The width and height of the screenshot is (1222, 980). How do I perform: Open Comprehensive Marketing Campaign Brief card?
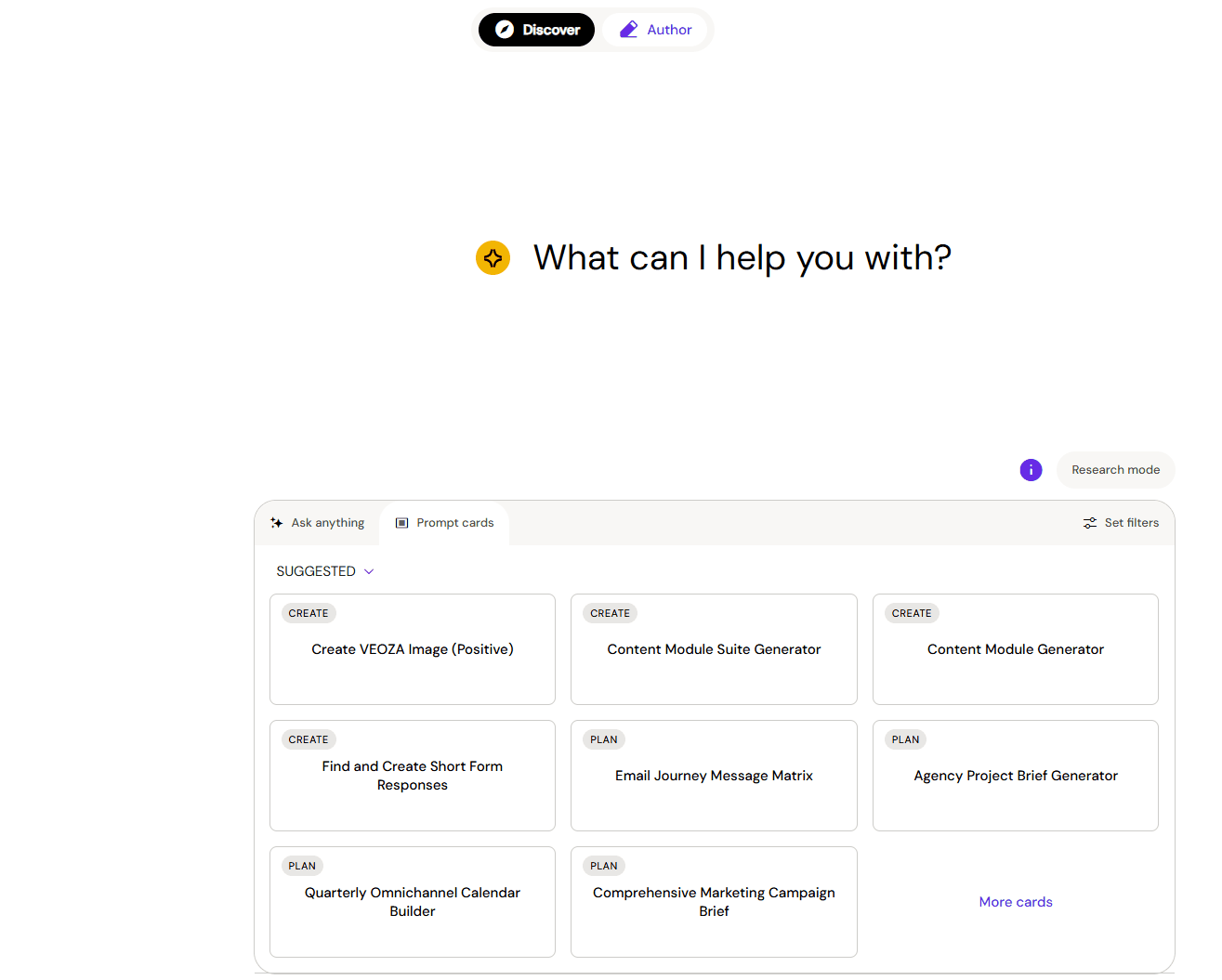click(x=714, y=902)
